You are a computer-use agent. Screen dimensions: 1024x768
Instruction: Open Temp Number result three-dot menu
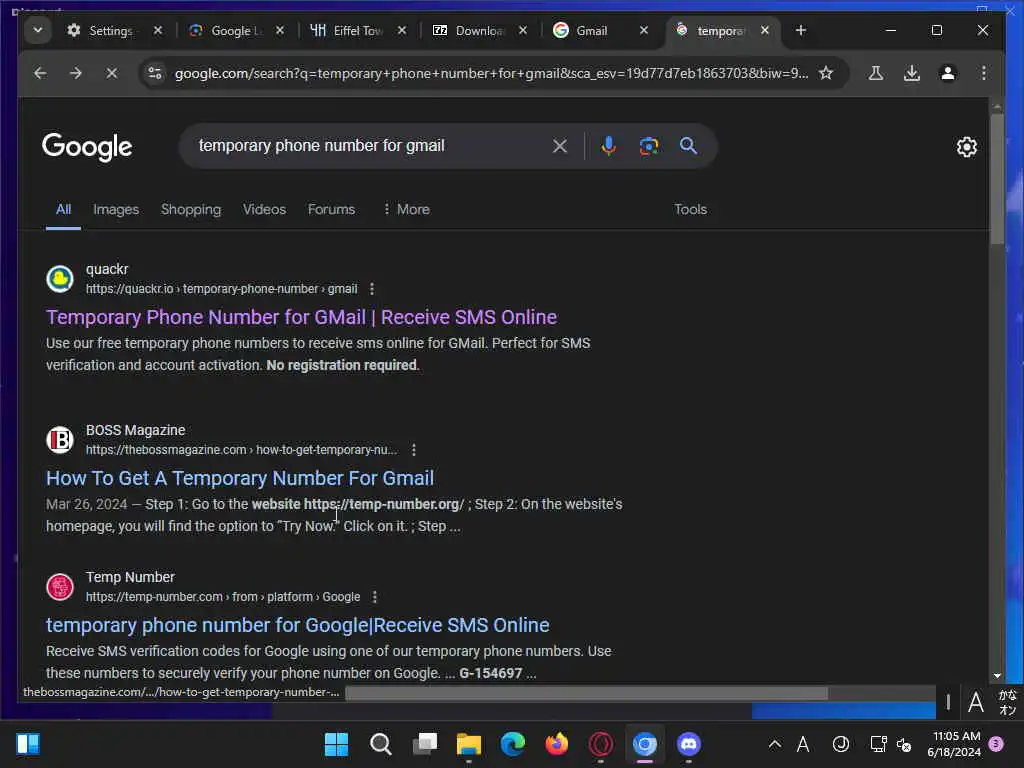coord(374,597)
